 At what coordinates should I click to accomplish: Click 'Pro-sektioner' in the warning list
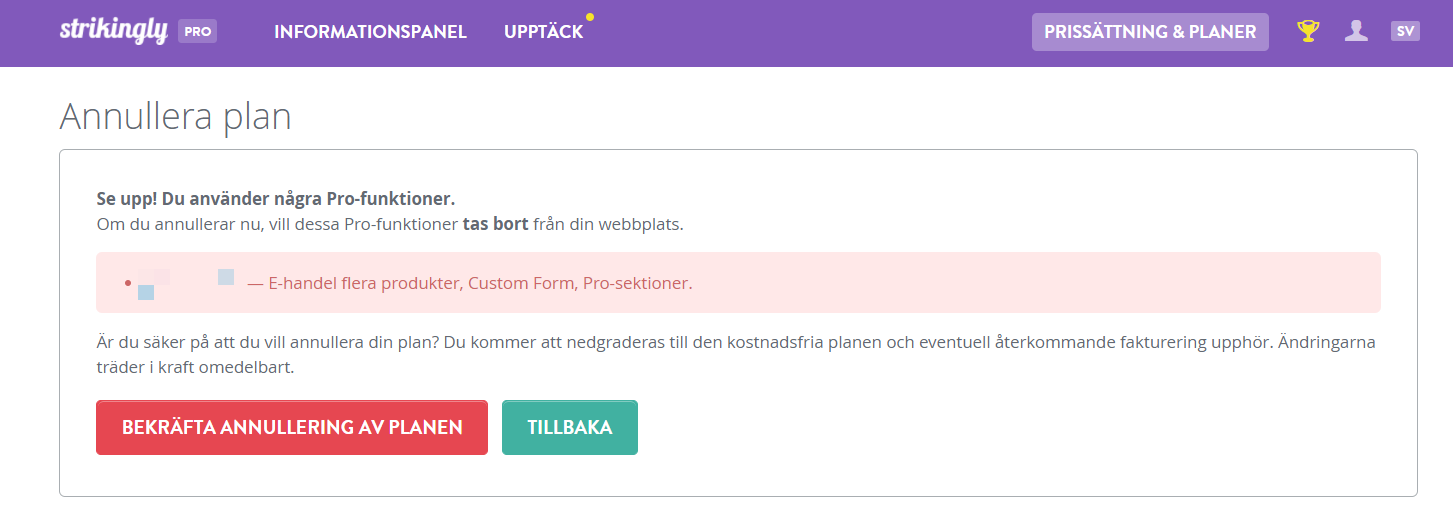tap(638, 283)
